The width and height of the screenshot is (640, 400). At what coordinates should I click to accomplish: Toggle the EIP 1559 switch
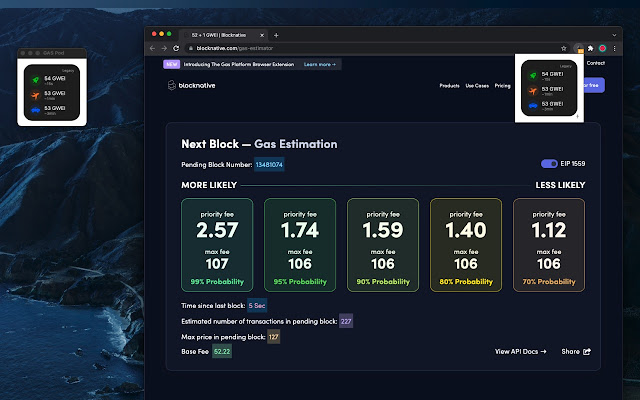(x=549, y=163)
